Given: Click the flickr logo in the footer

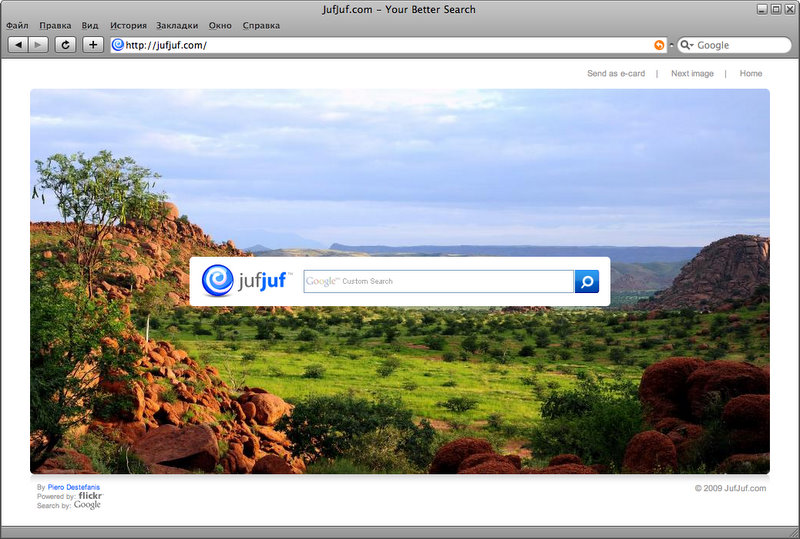Looking at the screenshot, I should click(91, 496).
